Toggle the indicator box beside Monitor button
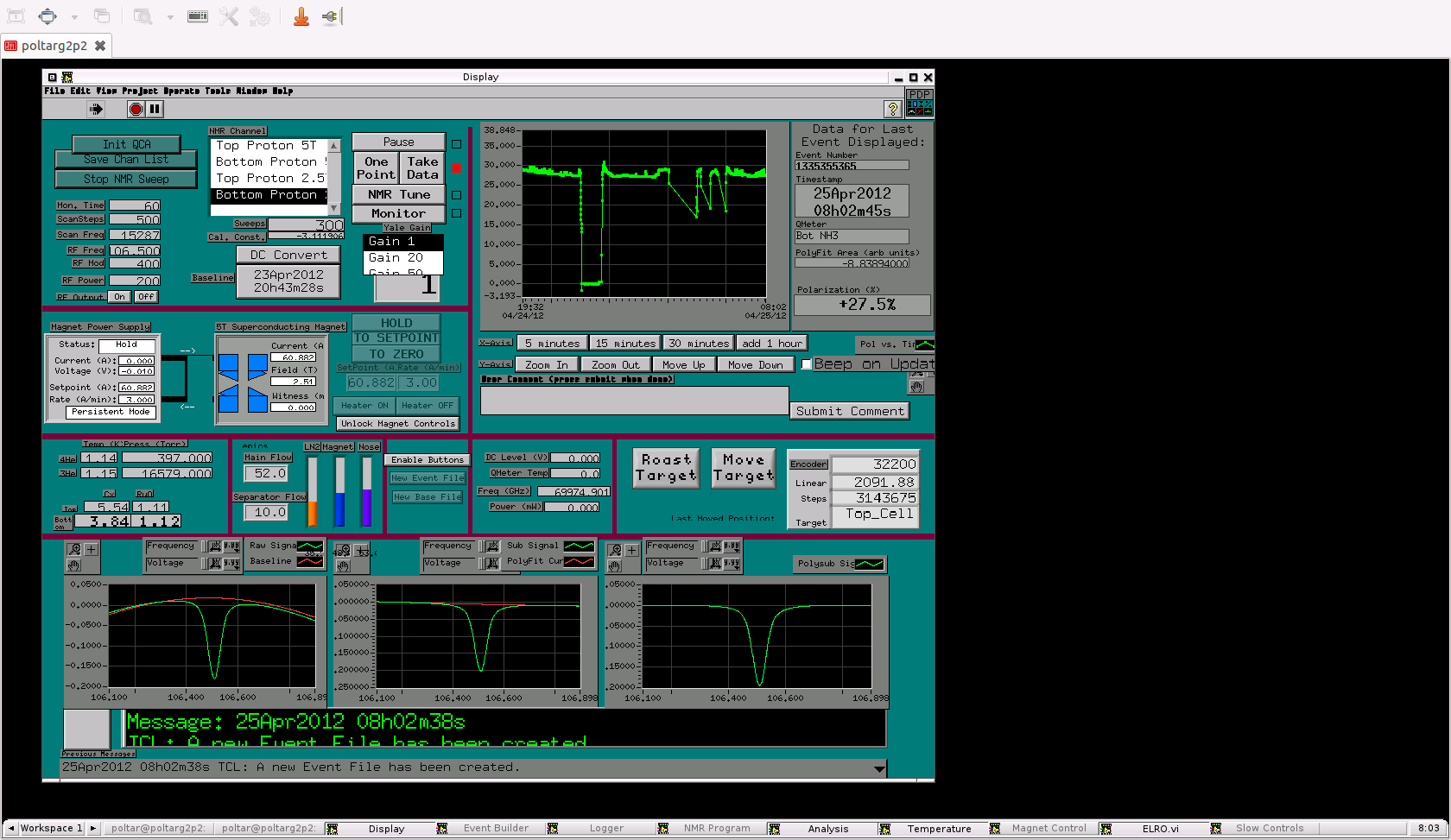Image resolution: width=1451 pixels, height=840 pixels. tap(457, 213)
